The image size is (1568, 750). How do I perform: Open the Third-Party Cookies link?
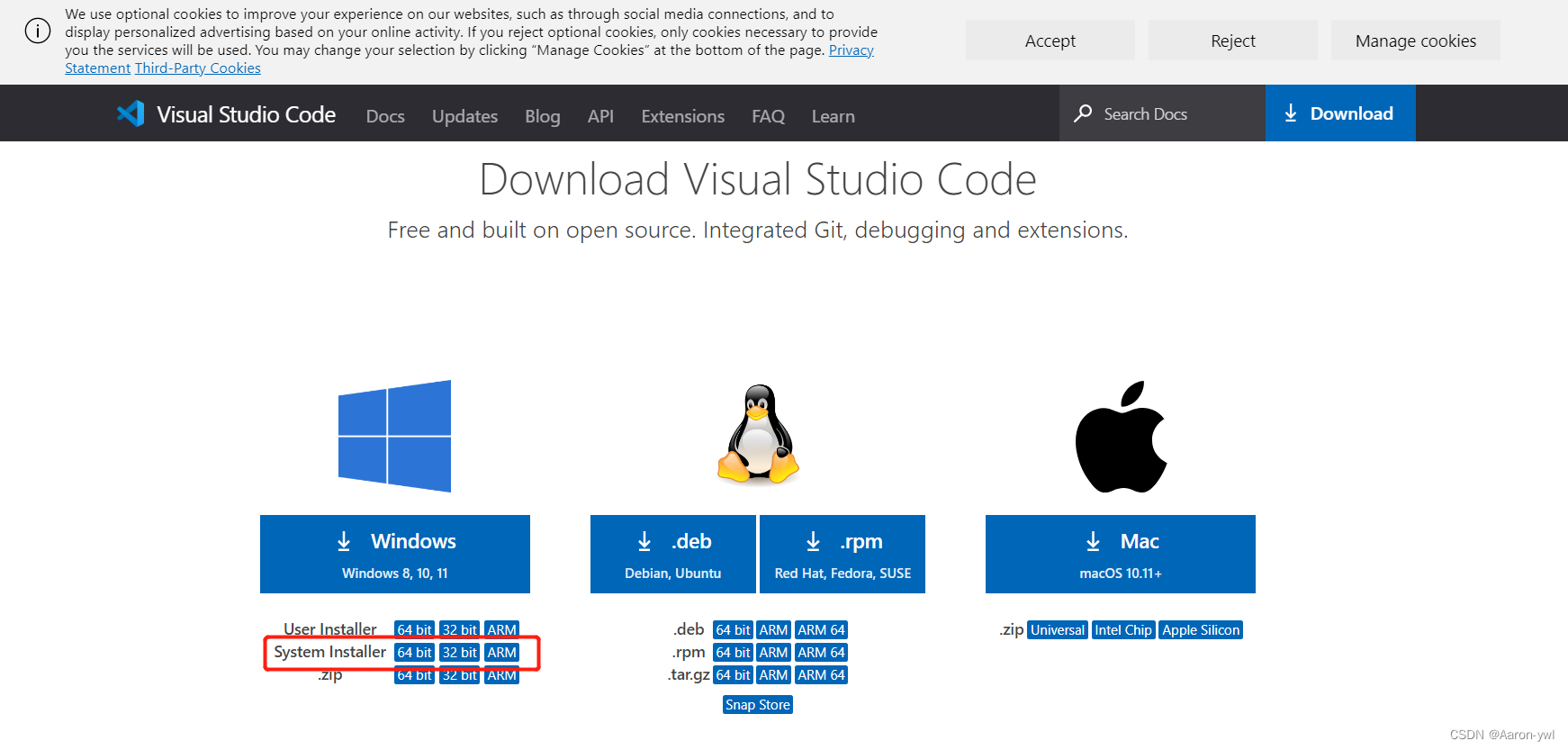click(198, 68)
